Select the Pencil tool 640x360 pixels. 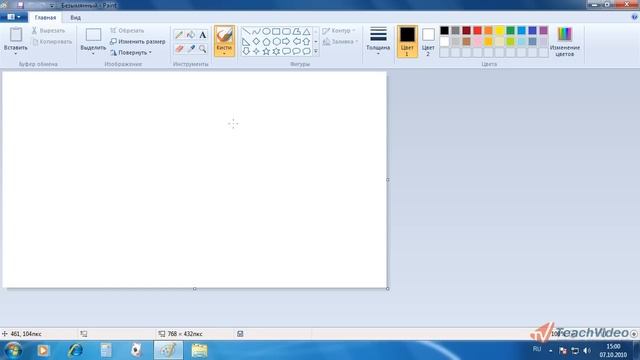(179, 35)
